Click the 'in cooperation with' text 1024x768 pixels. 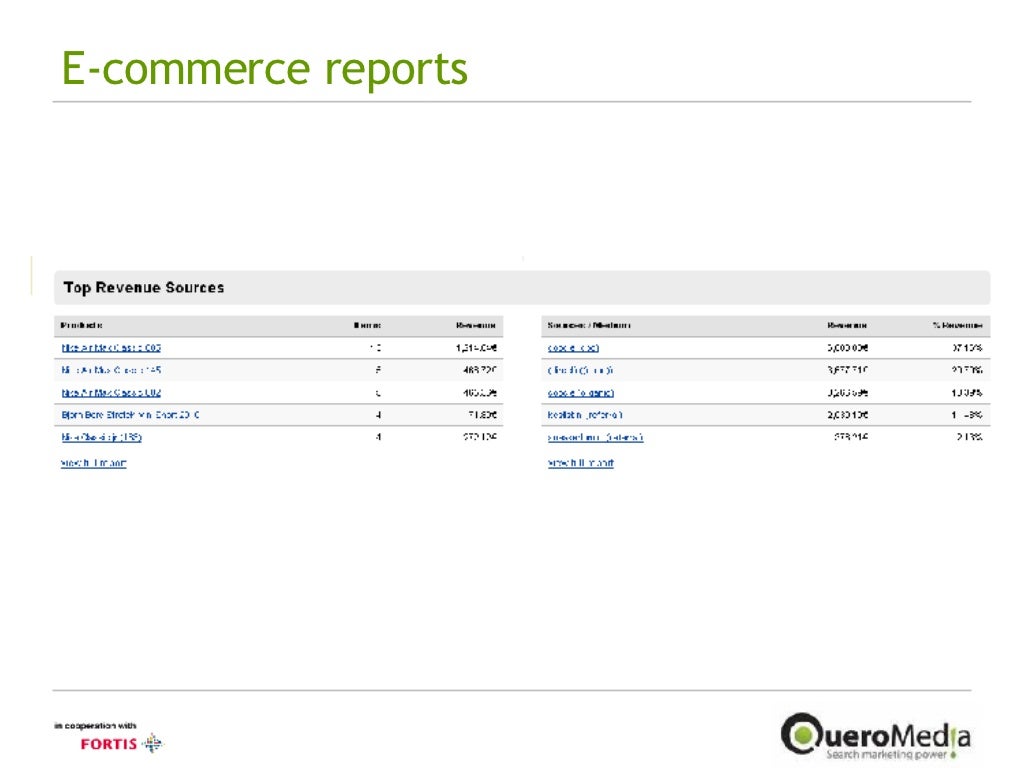(x=95, y=726)
